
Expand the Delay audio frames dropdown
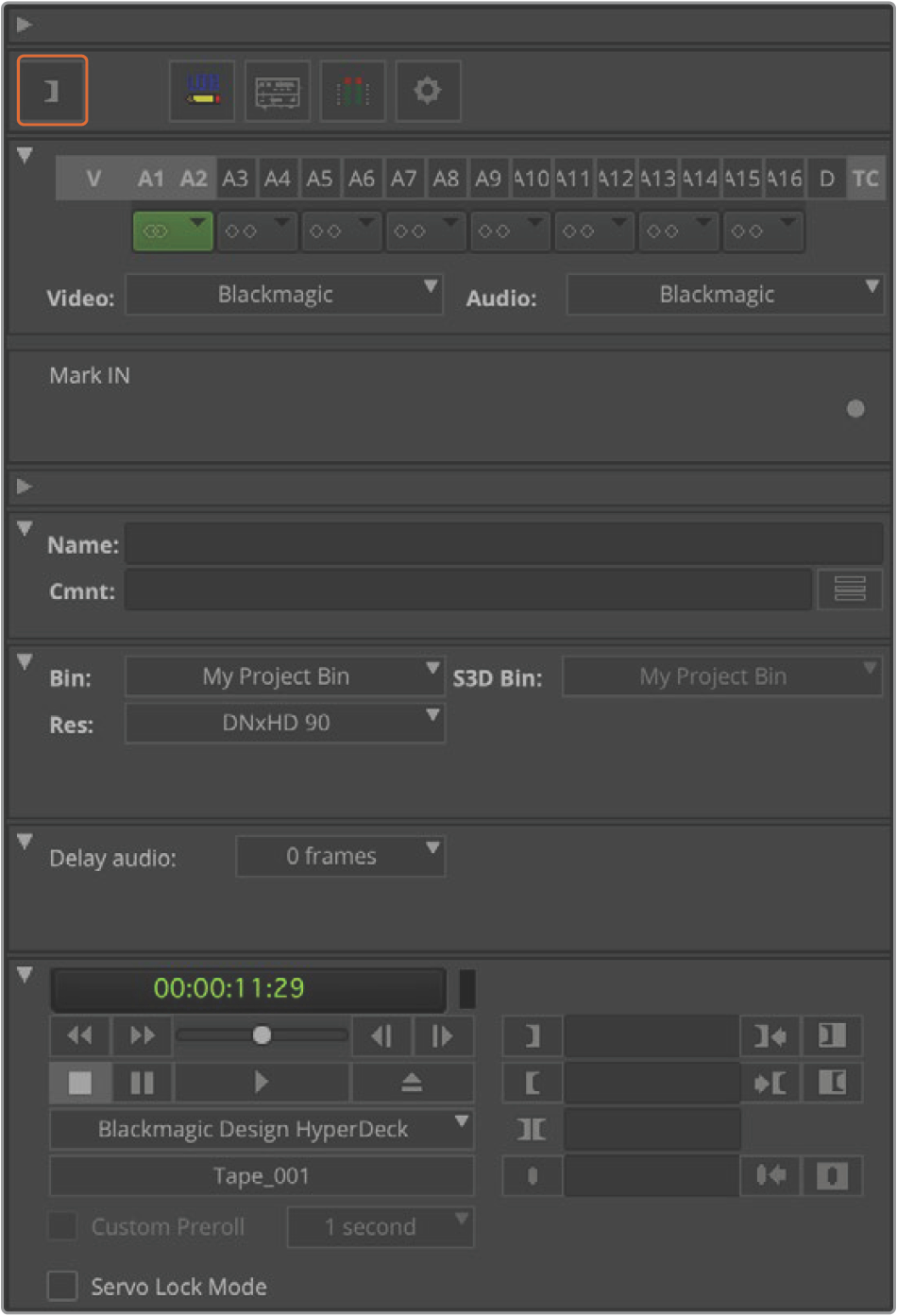(x=340, y=857)
